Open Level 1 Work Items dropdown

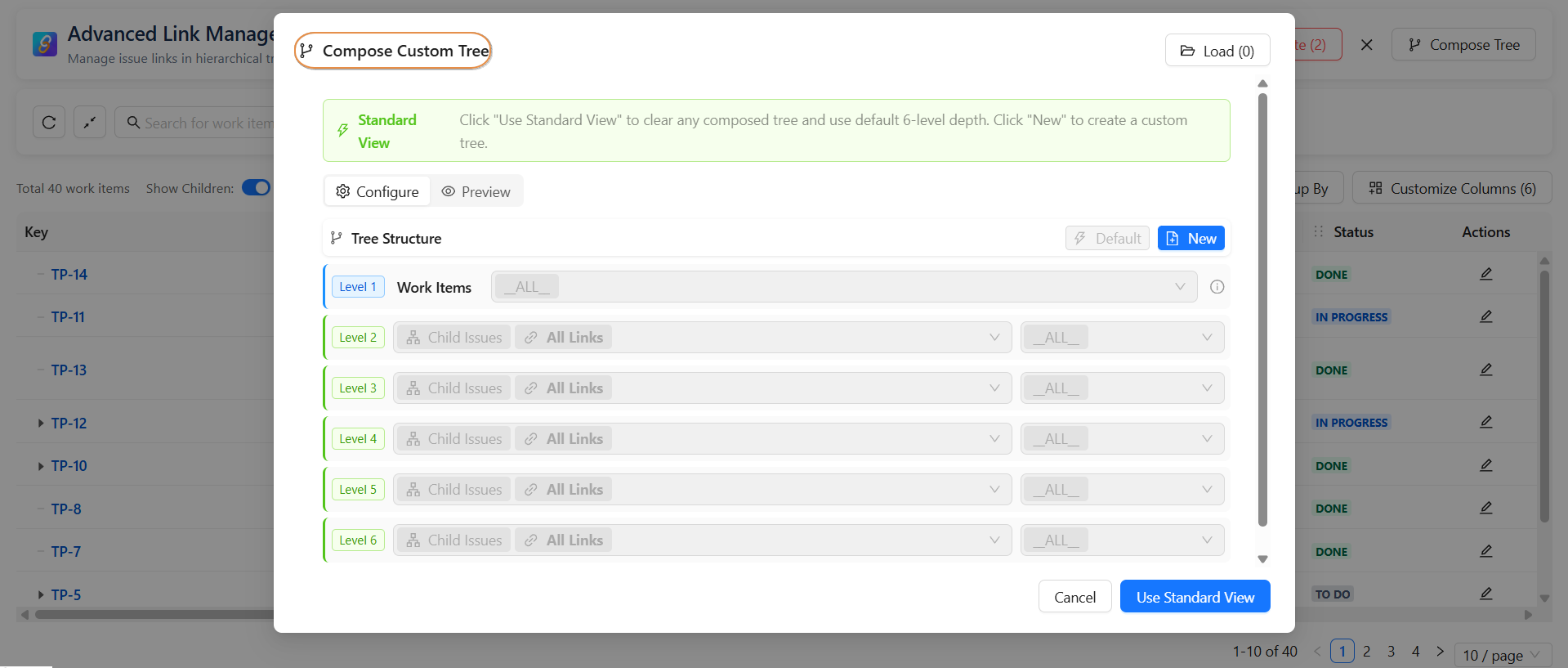pyautogui.click(x=844, y=287)
